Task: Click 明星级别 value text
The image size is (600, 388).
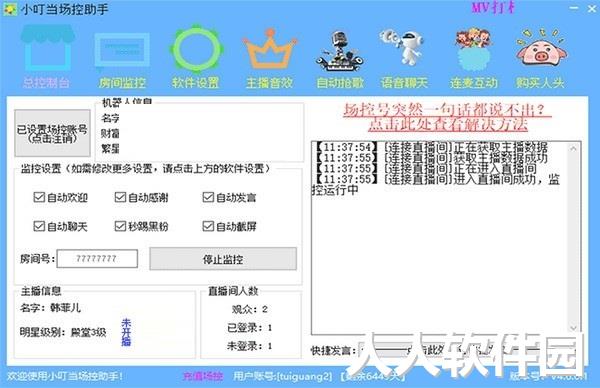Action: pos(88,332)
